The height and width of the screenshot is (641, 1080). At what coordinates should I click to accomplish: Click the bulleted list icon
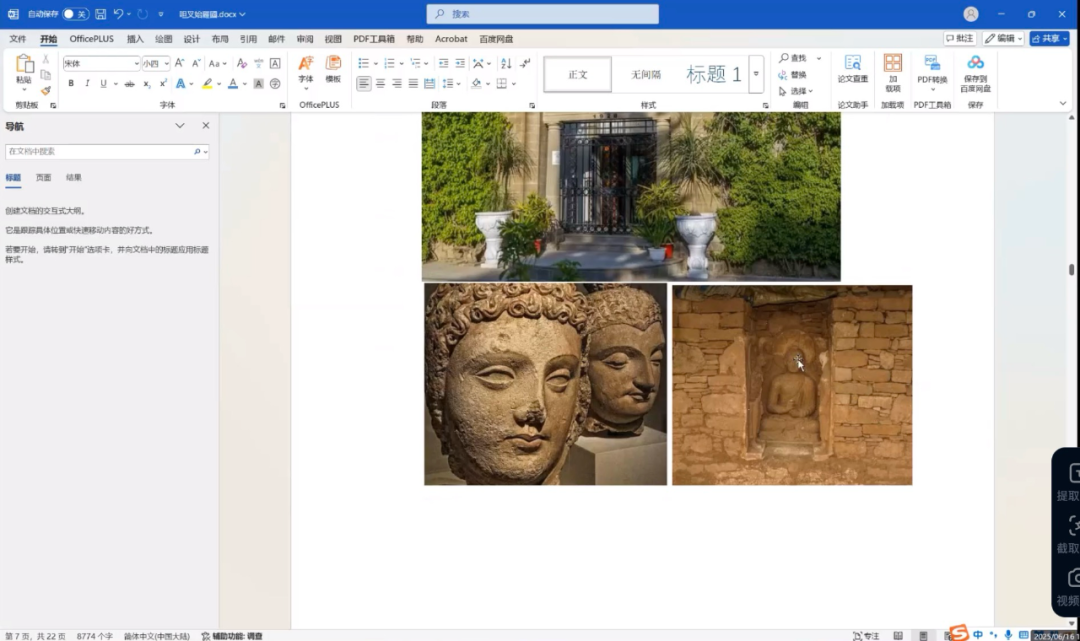(364, 63)
